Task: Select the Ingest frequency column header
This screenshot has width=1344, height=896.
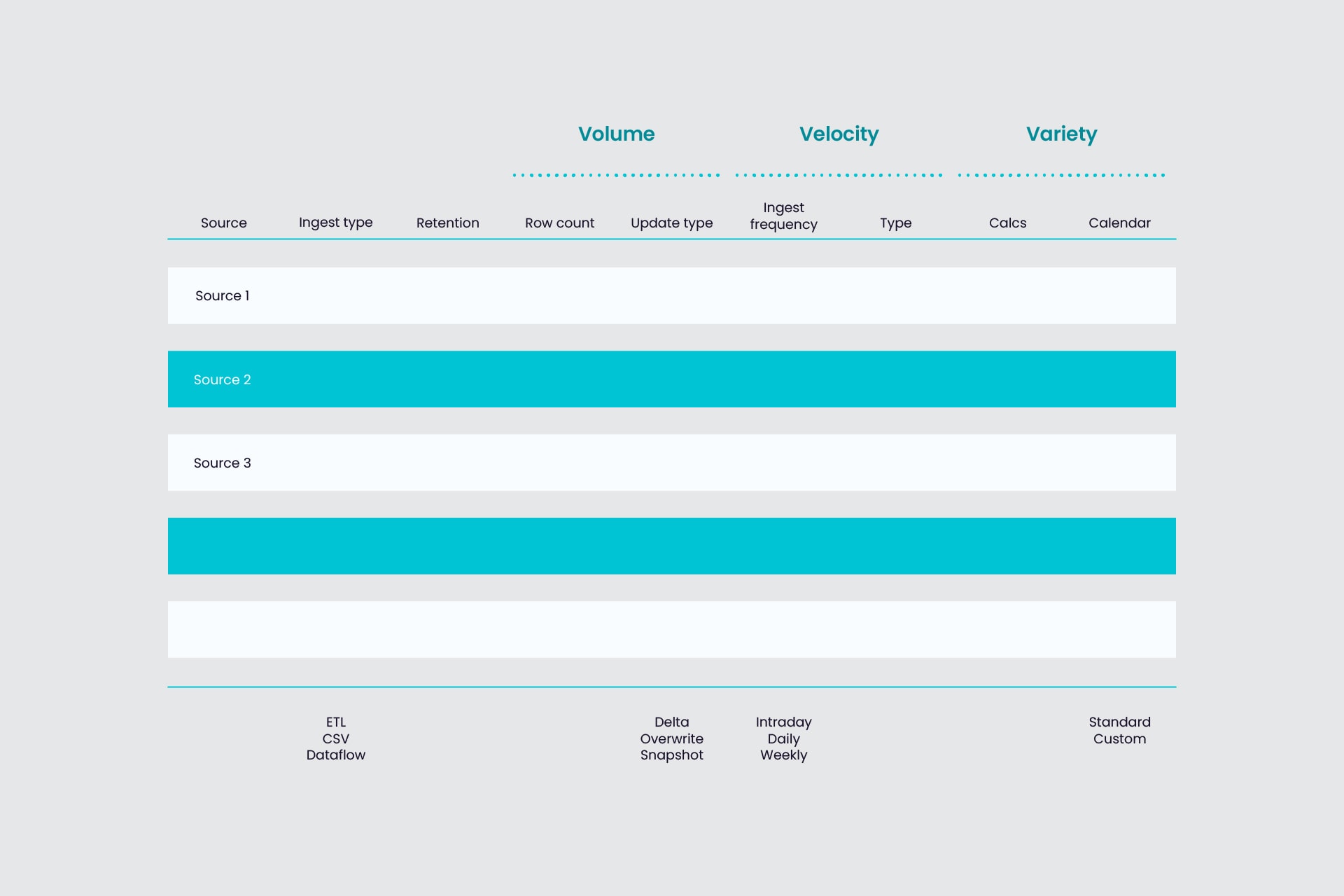Action: point(783,216)
